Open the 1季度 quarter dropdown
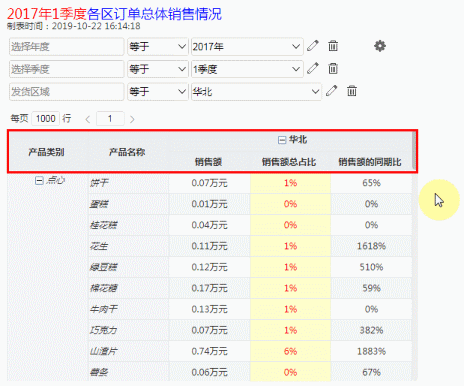The width and height of the screenshot is (464, 386). pyautogui.click(x=247, y=69)
